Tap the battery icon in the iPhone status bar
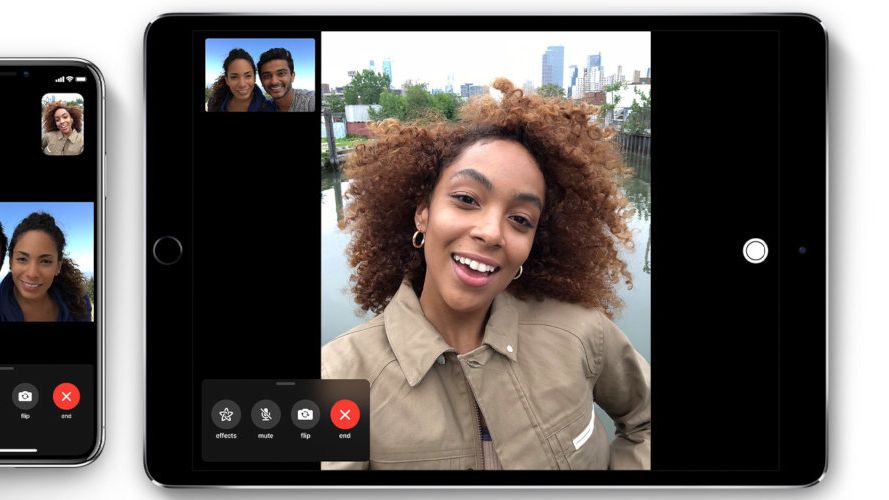889x500 pixels. click(81, 79)
